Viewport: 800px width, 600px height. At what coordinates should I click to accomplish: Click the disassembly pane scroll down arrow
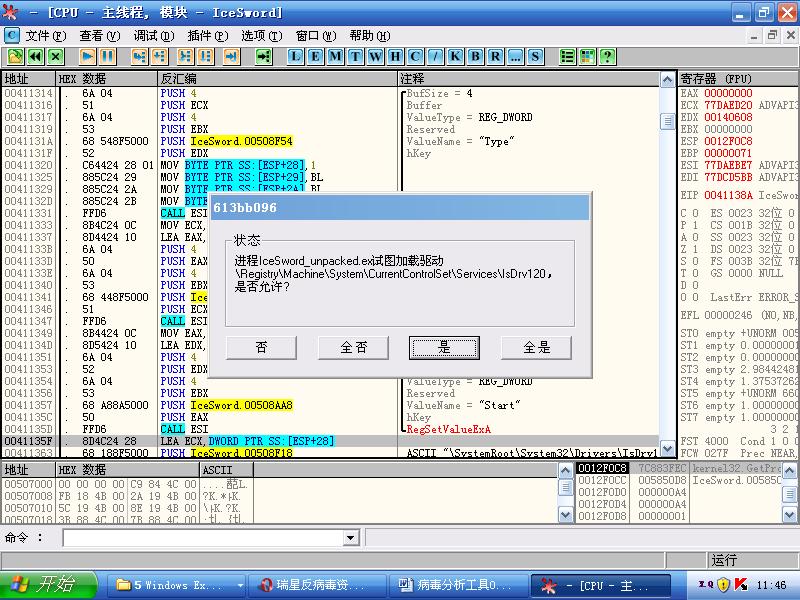point(667,449)
